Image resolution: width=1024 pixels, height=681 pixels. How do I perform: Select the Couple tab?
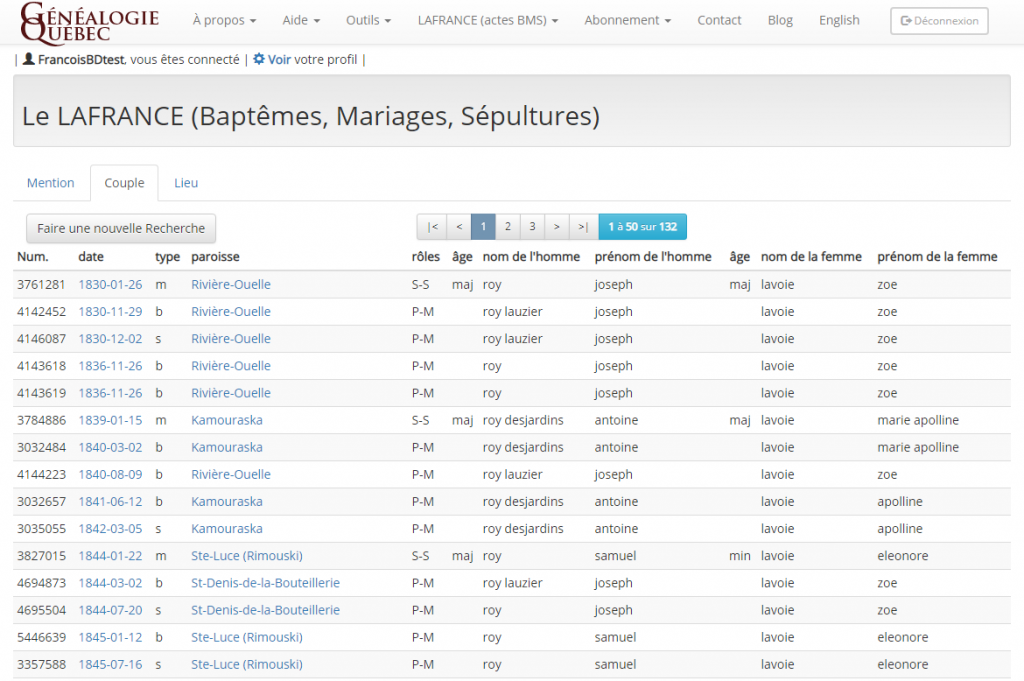pyautogui.click(x=124, y=183)
